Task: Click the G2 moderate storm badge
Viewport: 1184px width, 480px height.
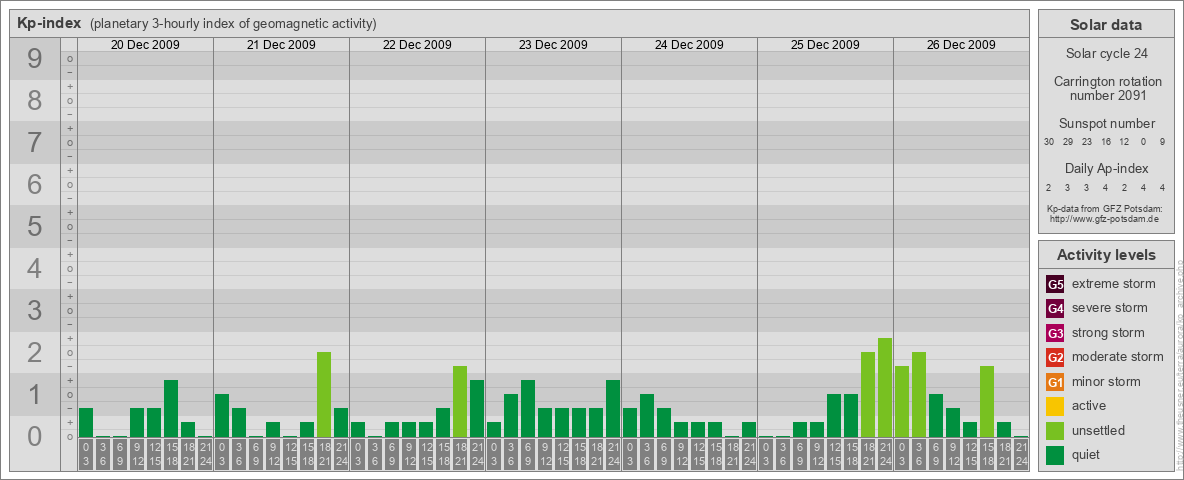Action: click(x=1055, y=357)
